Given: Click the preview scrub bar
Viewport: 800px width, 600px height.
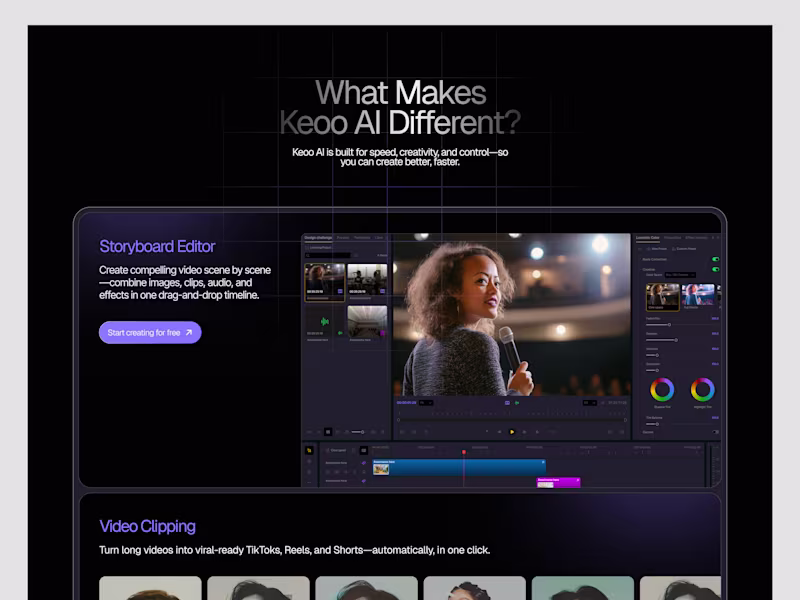Looking at the screenshot, I should 512,420.
